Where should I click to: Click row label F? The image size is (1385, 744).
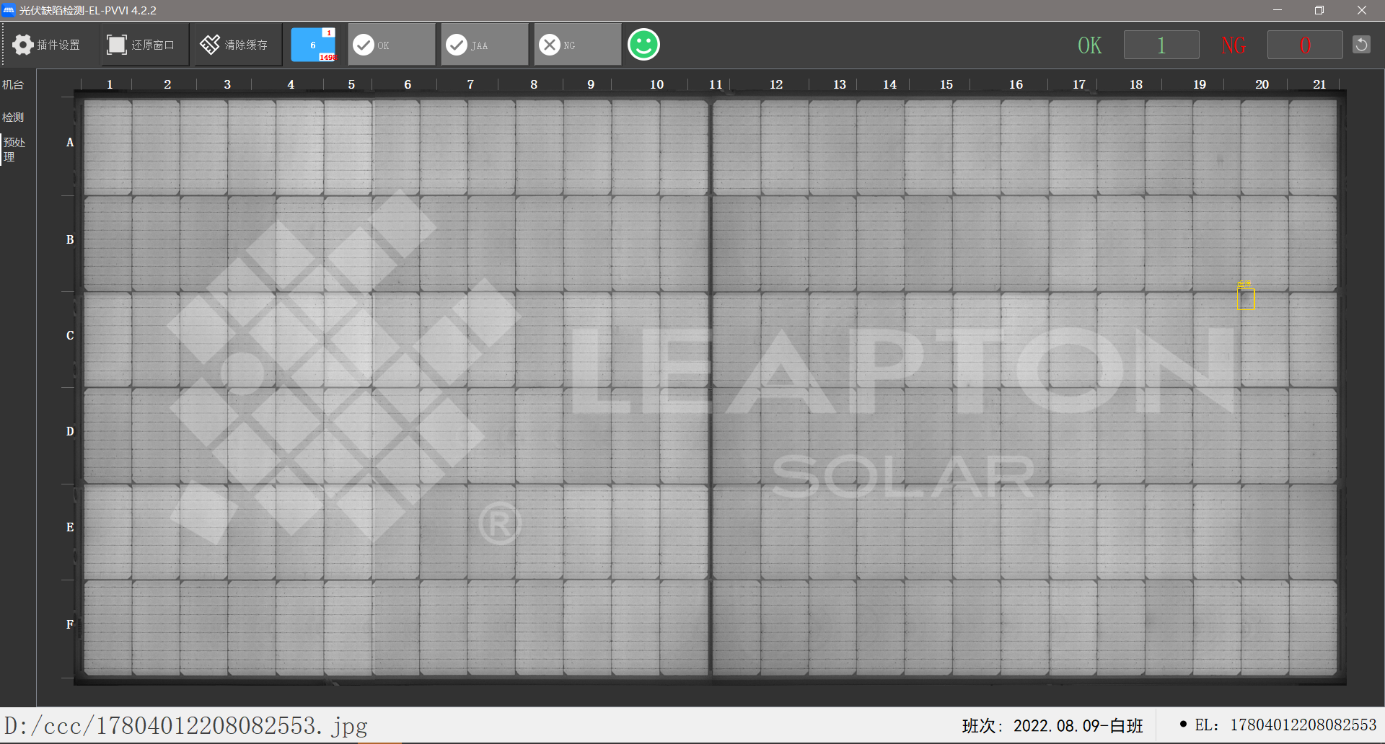70,625
